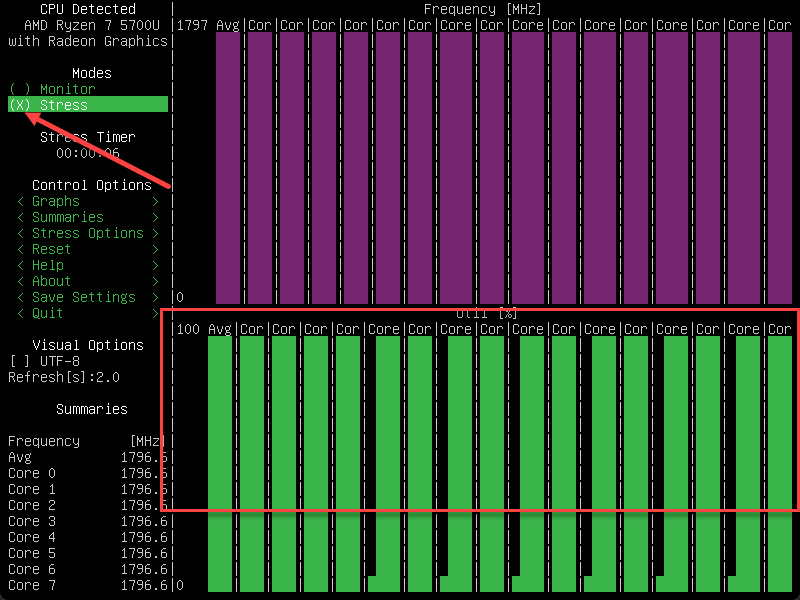The image size is (800, 600).
Task: Click the Refresh[s] 2.0 field
Action: (64, 377)
